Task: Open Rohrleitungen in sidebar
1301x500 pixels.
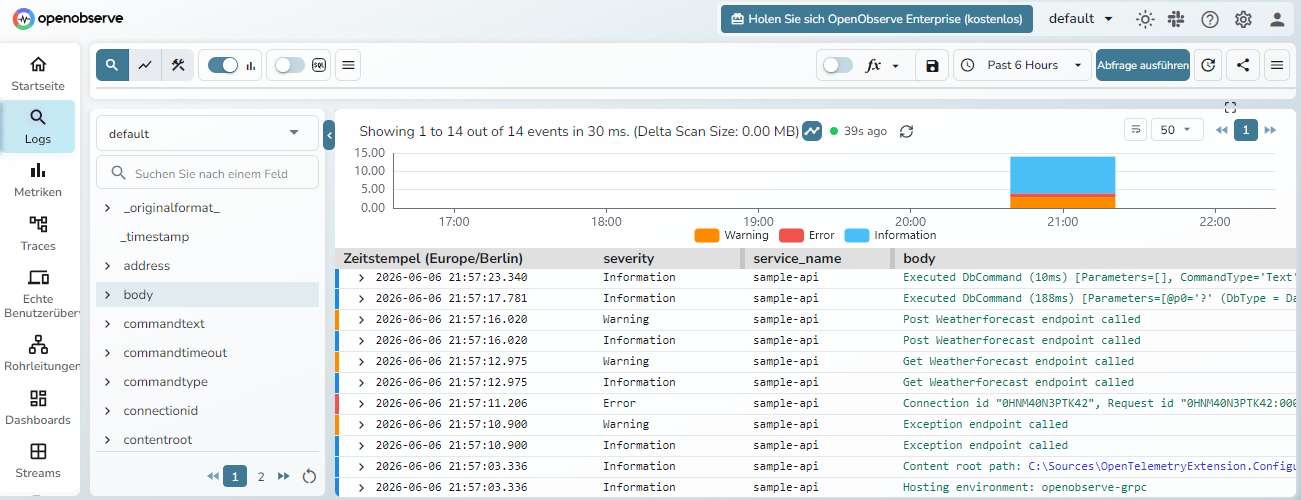Action: [x=38, y=355]
